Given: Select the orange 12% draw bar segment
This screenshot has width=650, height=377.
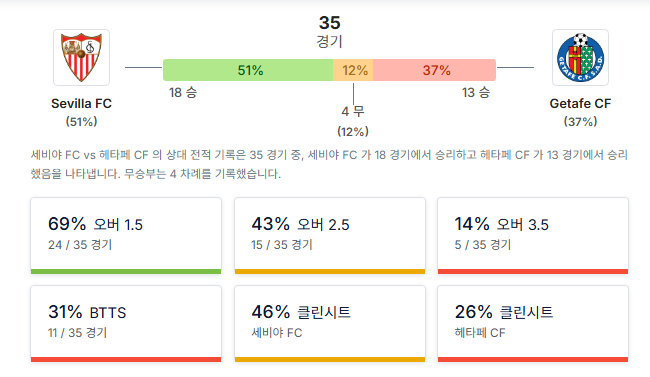Looking at the screenshot, I should coord(353,70).
